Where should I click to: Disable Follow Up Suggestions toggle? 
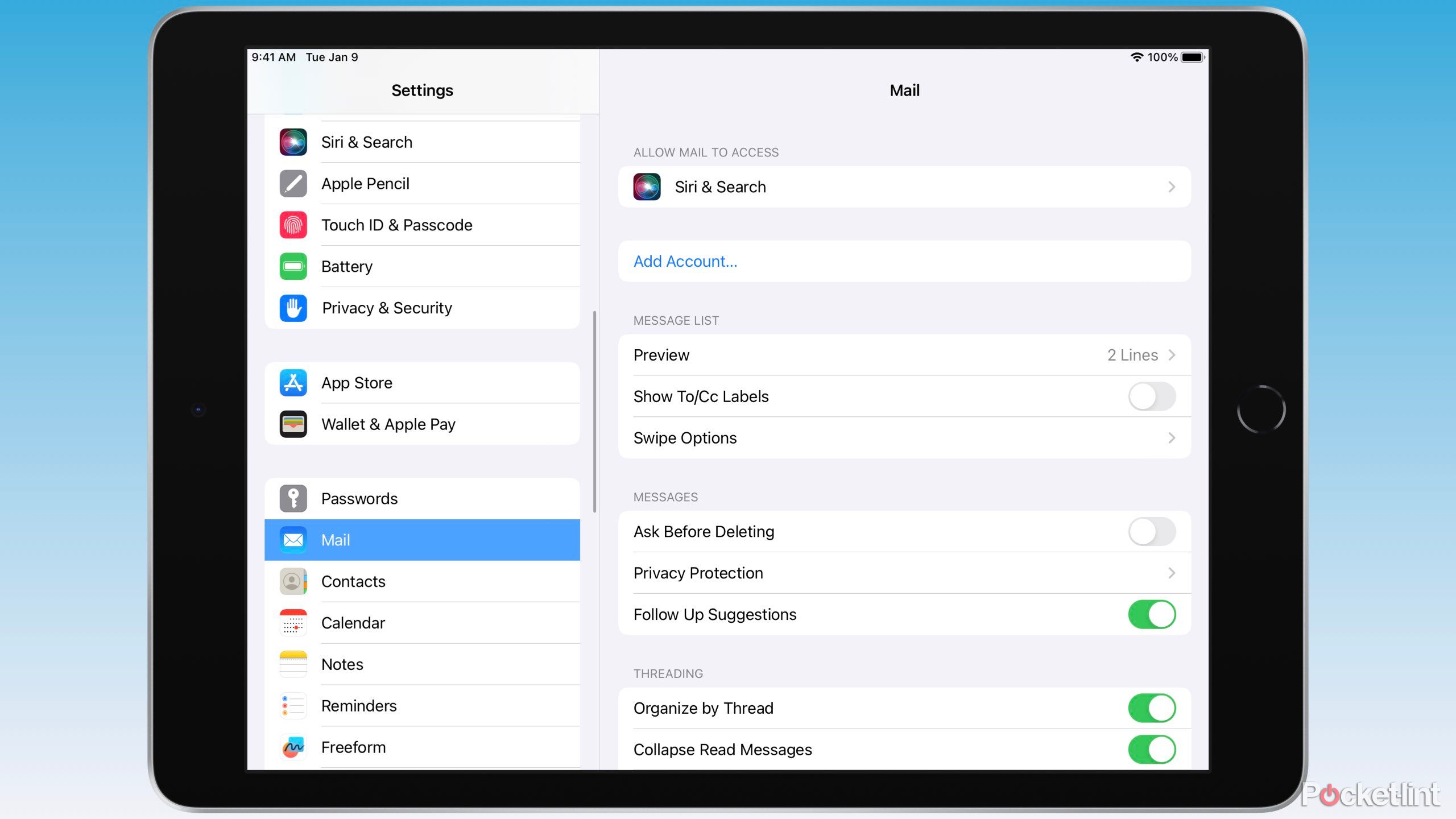click(1151, 614)
